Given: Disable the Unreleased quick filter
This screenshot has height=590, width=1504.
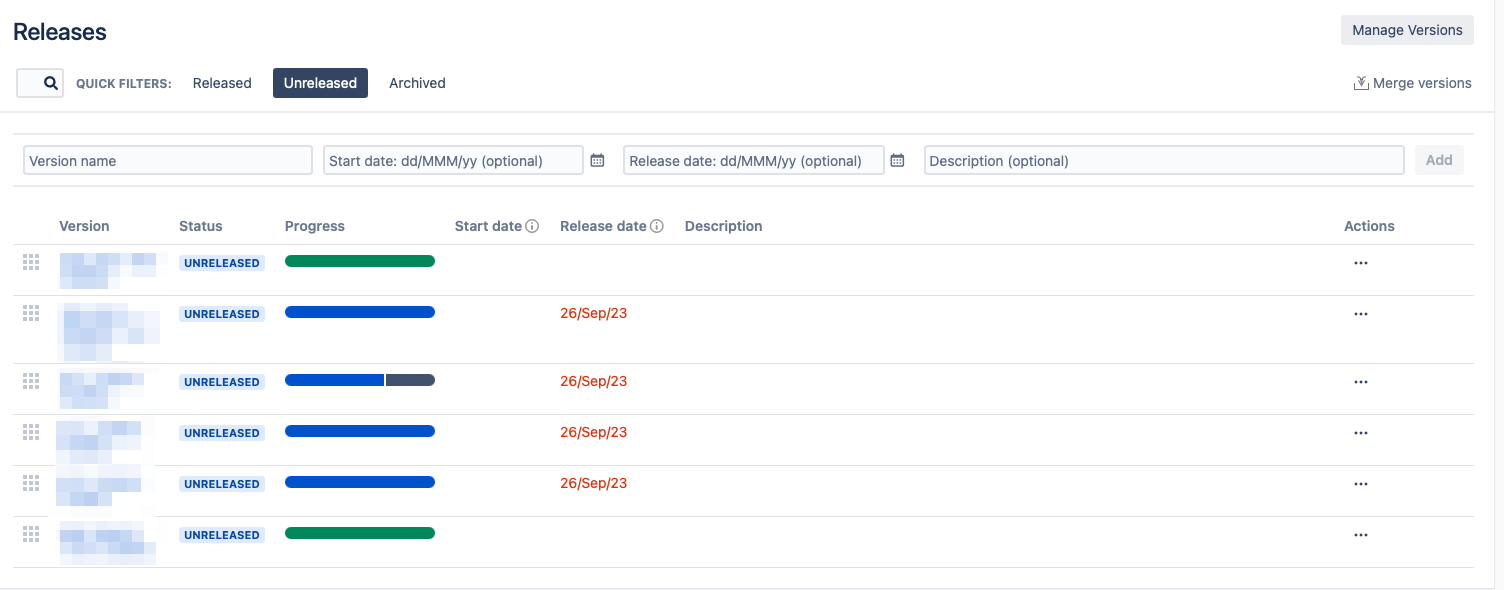Looking at the screenshot, I should click(x=320, y=83).
